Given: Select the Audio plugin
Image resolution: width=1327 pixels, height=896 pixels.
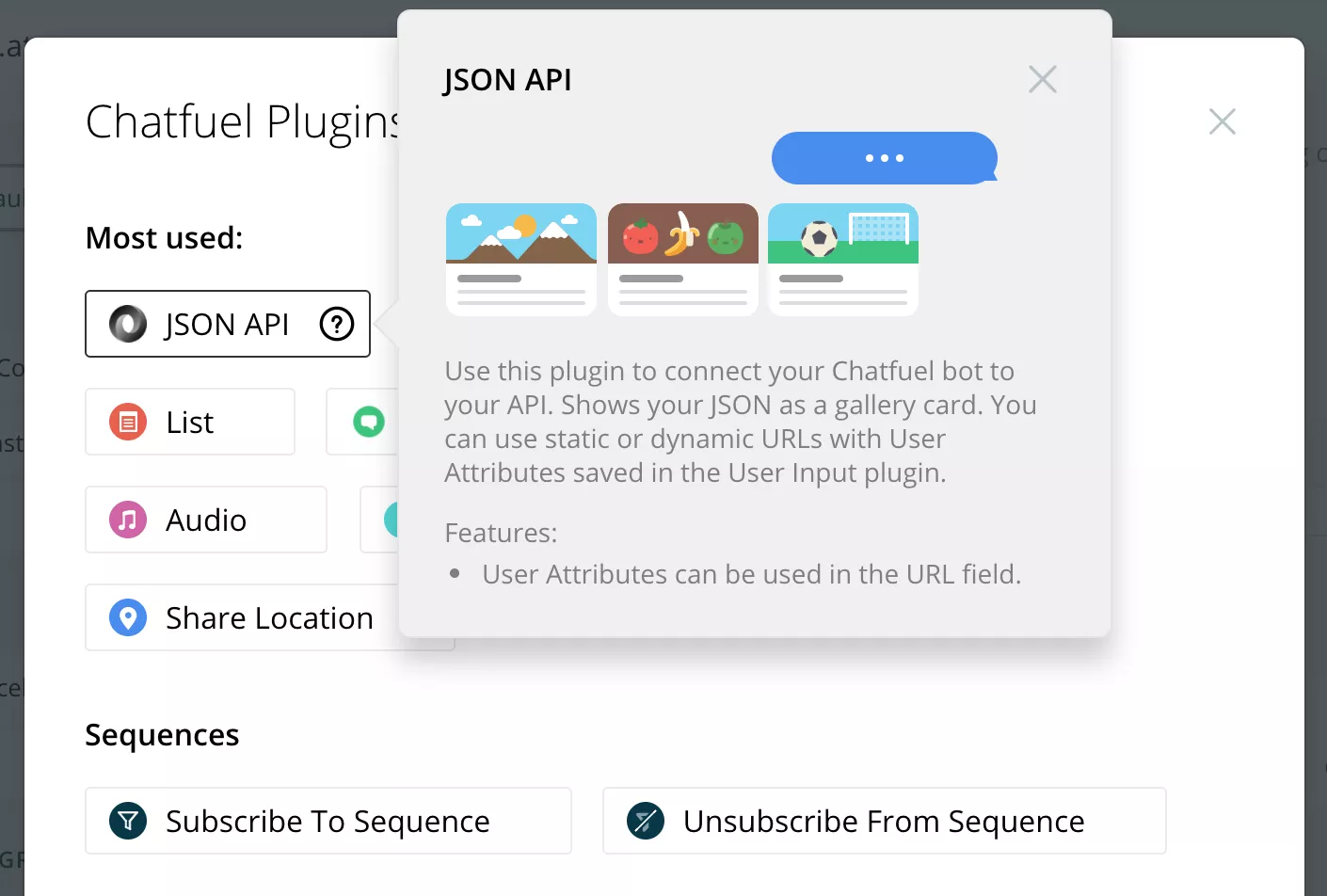Looking at the screenshot, I should pyautogui.click(x=205, y=520).
